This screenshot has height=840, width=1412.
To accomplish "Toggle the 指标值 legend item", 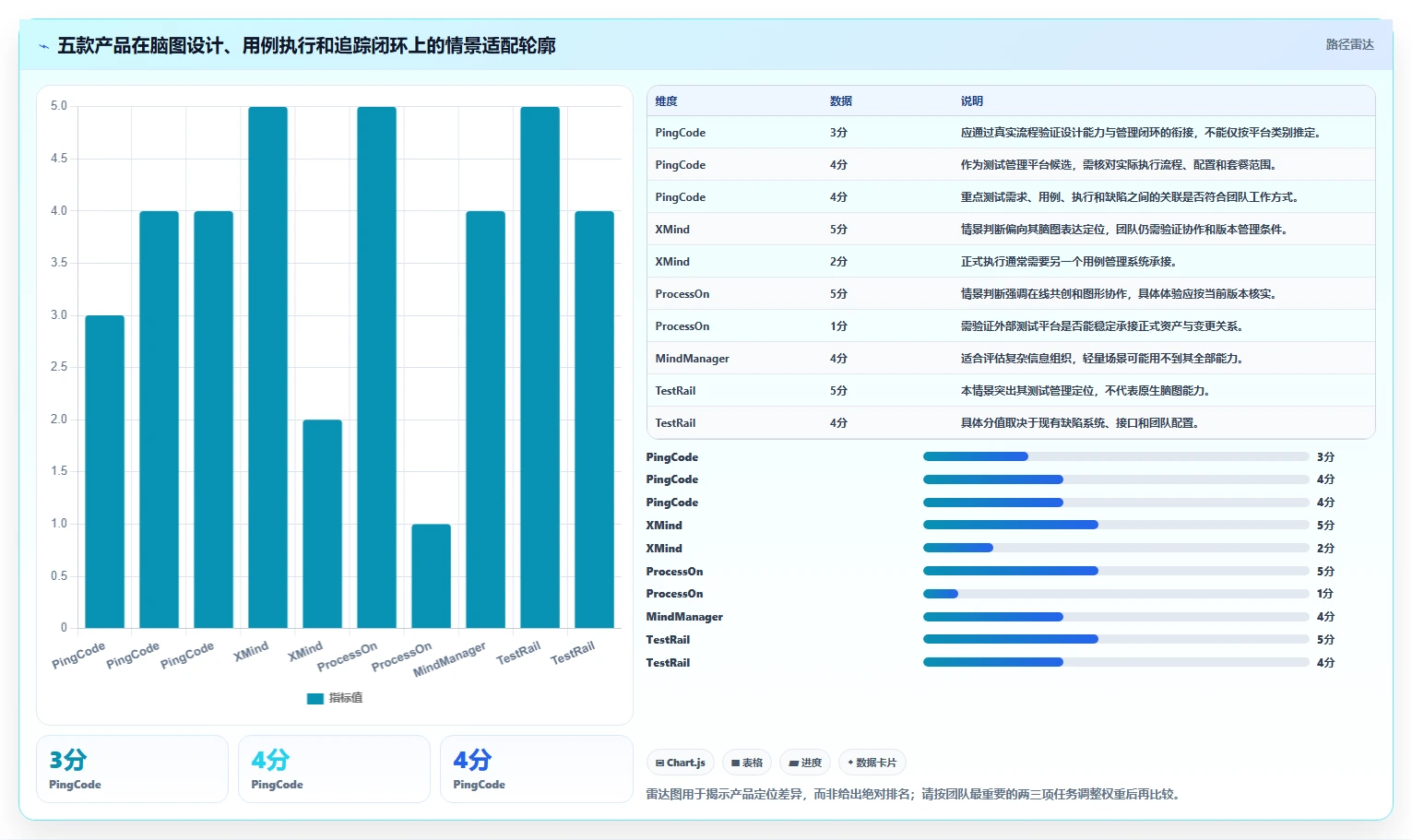I will coord(335,698).
